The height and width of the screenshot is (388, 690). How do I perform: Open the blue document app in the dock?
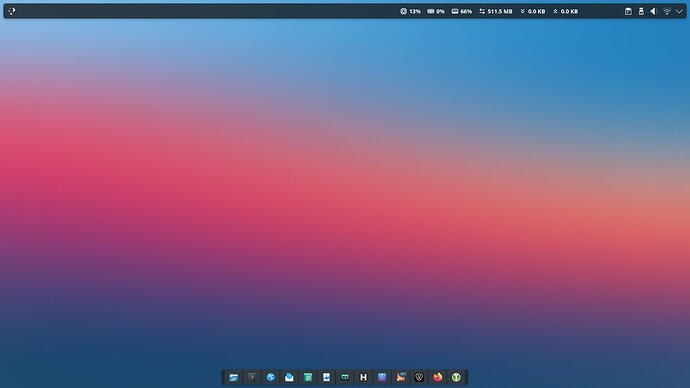point(326,377)
